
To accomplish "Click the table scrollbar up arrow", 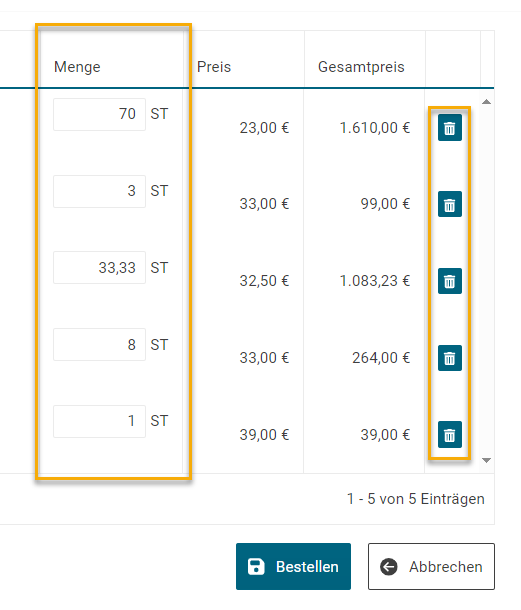I will coord(486,102).
